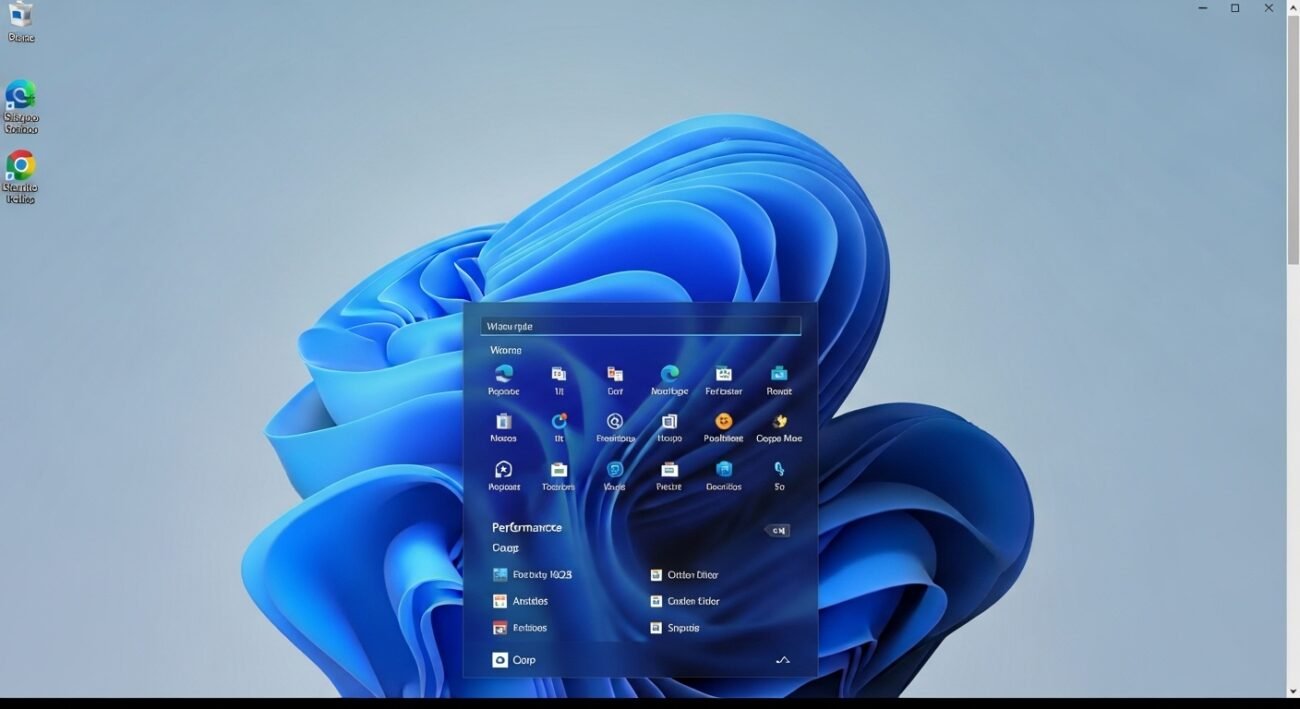Launch Microsoft Edge desktop shortcut
1300x709 pixels.
(20, 98)
